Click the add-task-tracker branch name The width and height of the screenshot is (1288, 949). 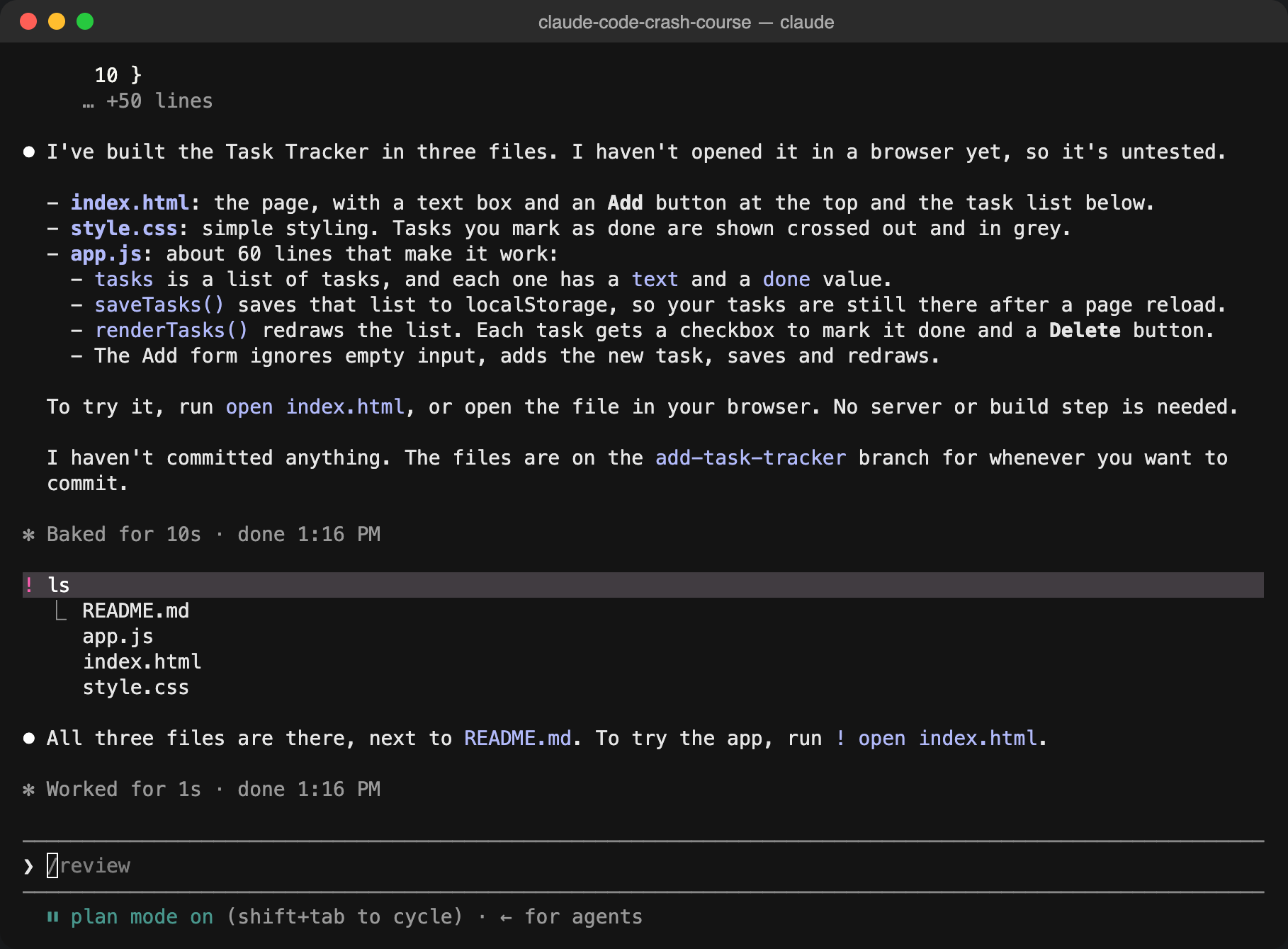[750, 458]
